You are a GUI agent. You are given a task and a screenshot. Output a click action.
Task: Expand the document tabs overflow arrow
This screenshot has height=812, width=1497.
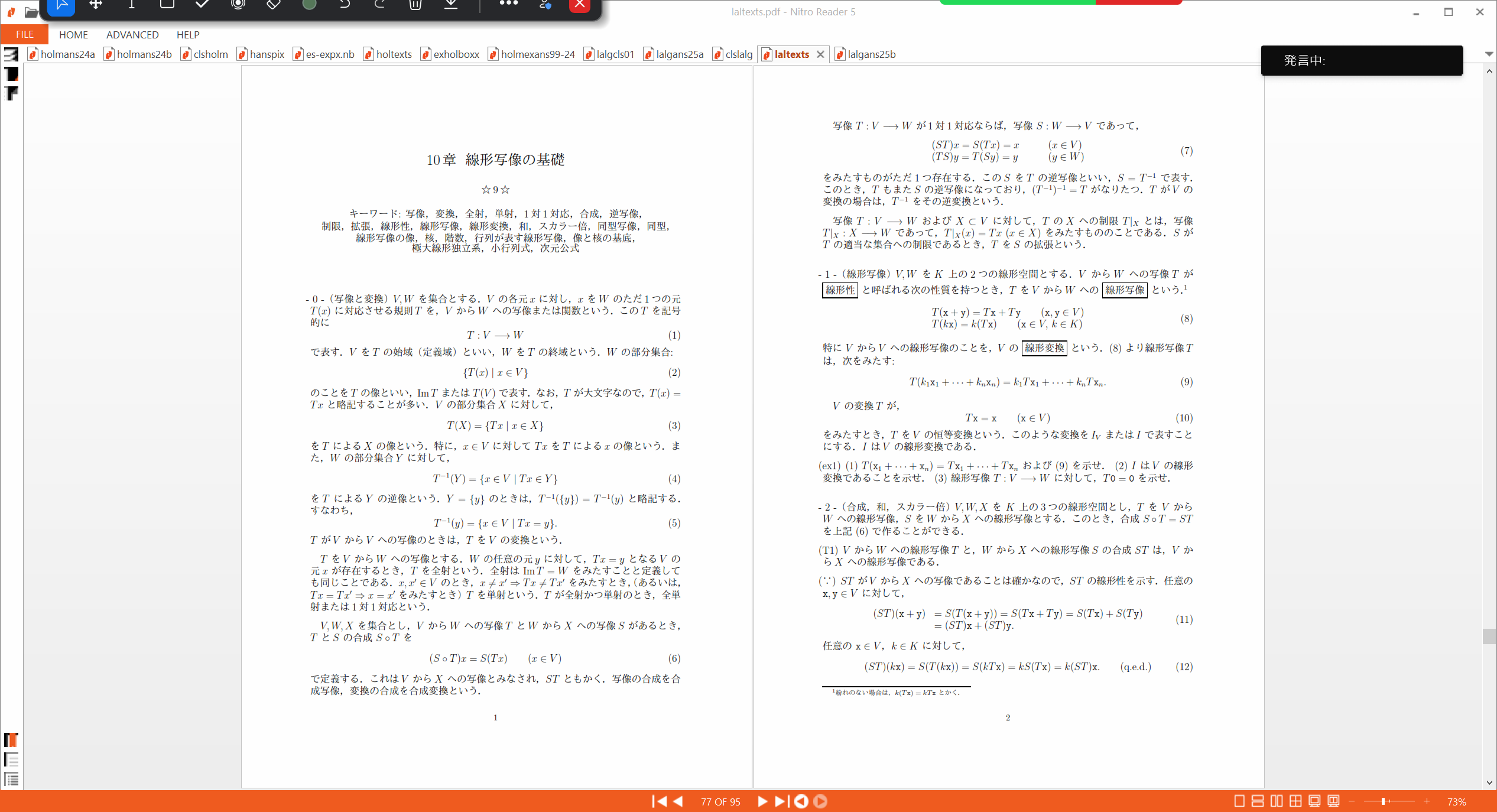coord(1489,54)
